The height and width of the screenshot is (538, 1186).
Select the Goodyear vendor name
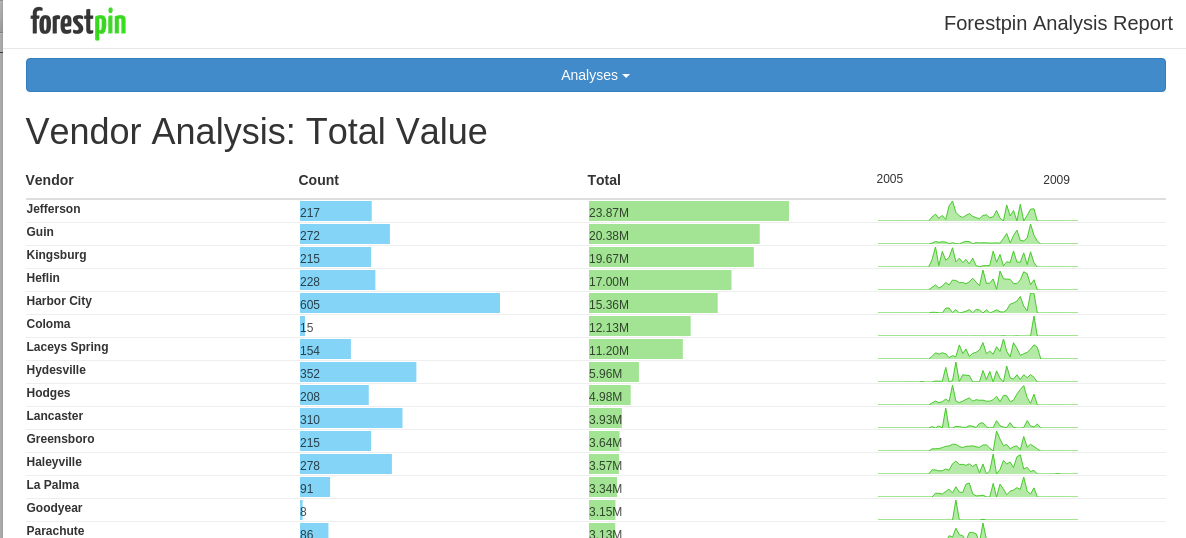pos(54,508)
